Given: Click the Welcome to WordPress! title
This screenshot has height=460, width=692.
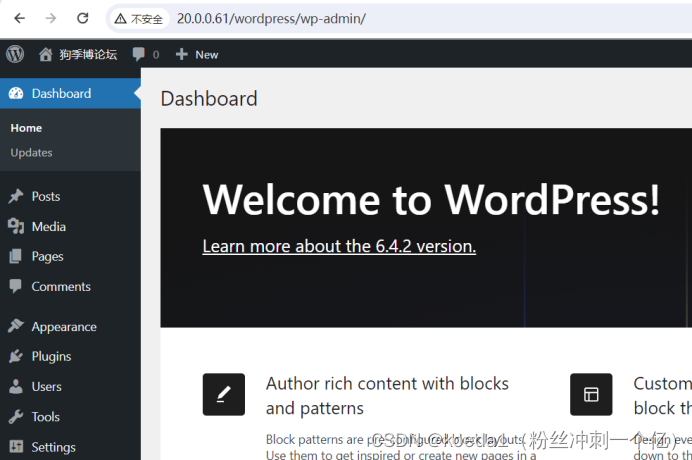Looking at the screenshot, I should click(431, 200).
